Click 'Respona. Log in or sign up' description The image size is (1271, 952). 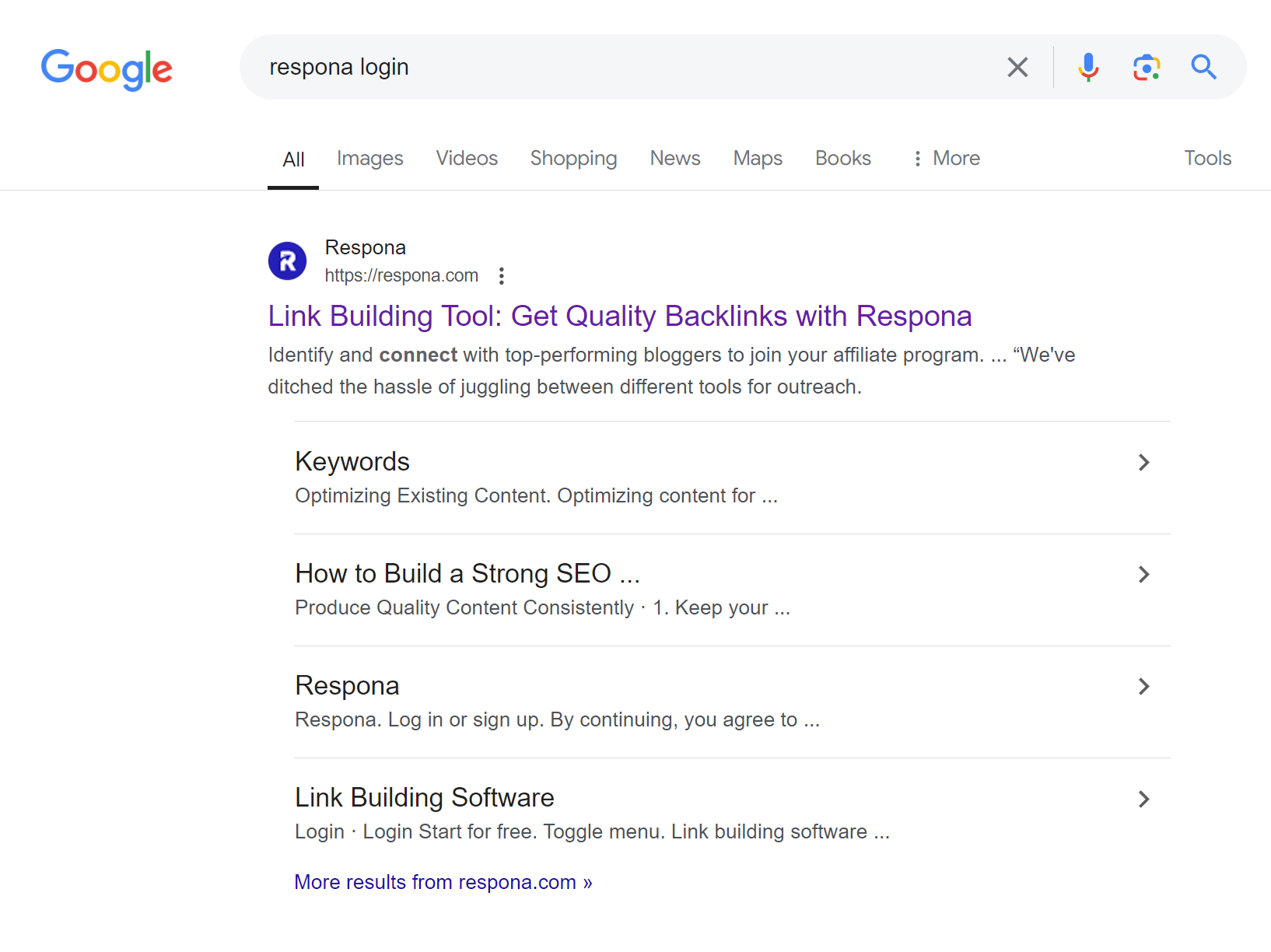tap(558, 719)
